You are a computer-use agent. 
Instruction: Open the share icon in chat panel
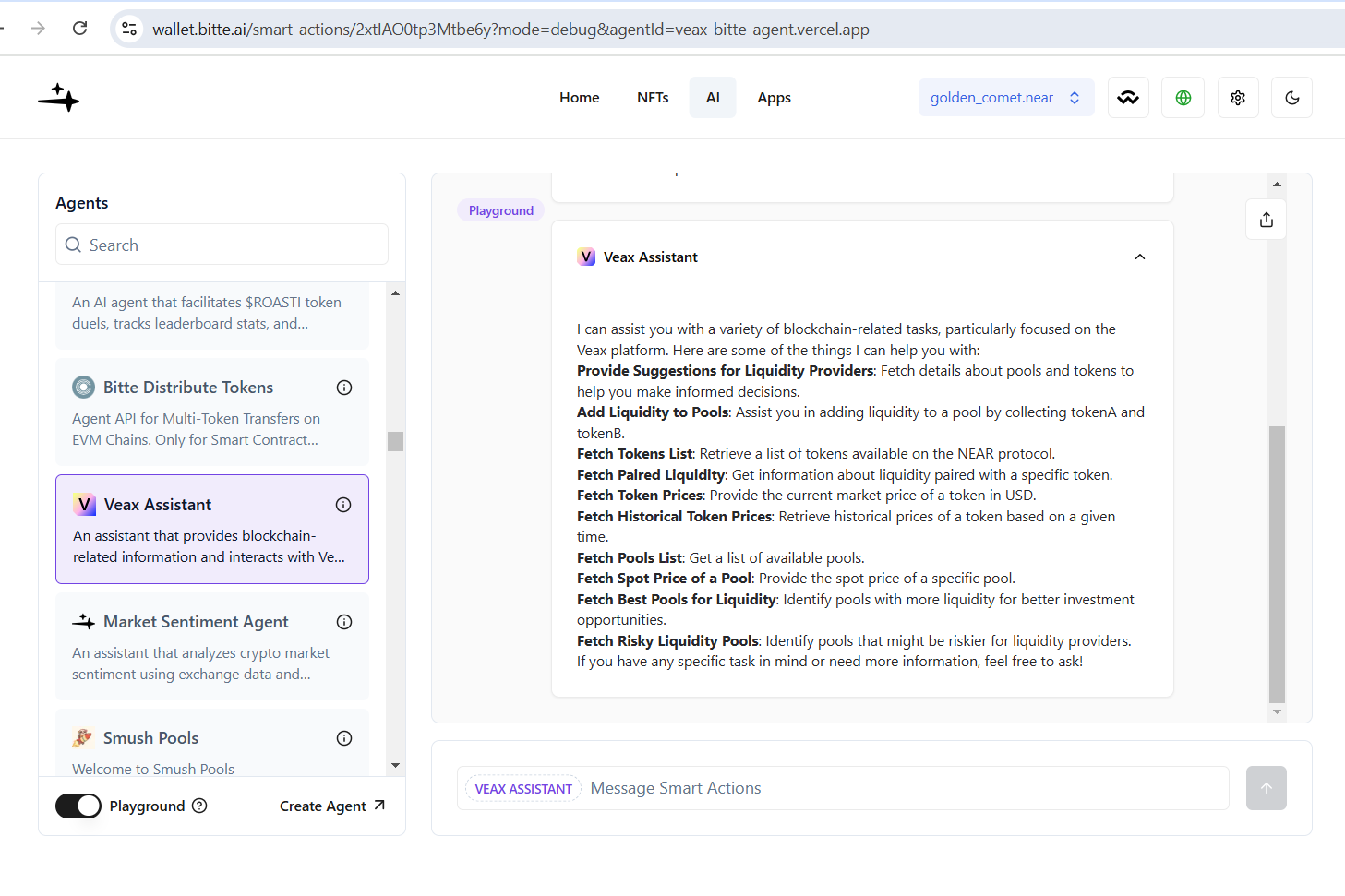pyautogui.click(x=1267, y=220)
